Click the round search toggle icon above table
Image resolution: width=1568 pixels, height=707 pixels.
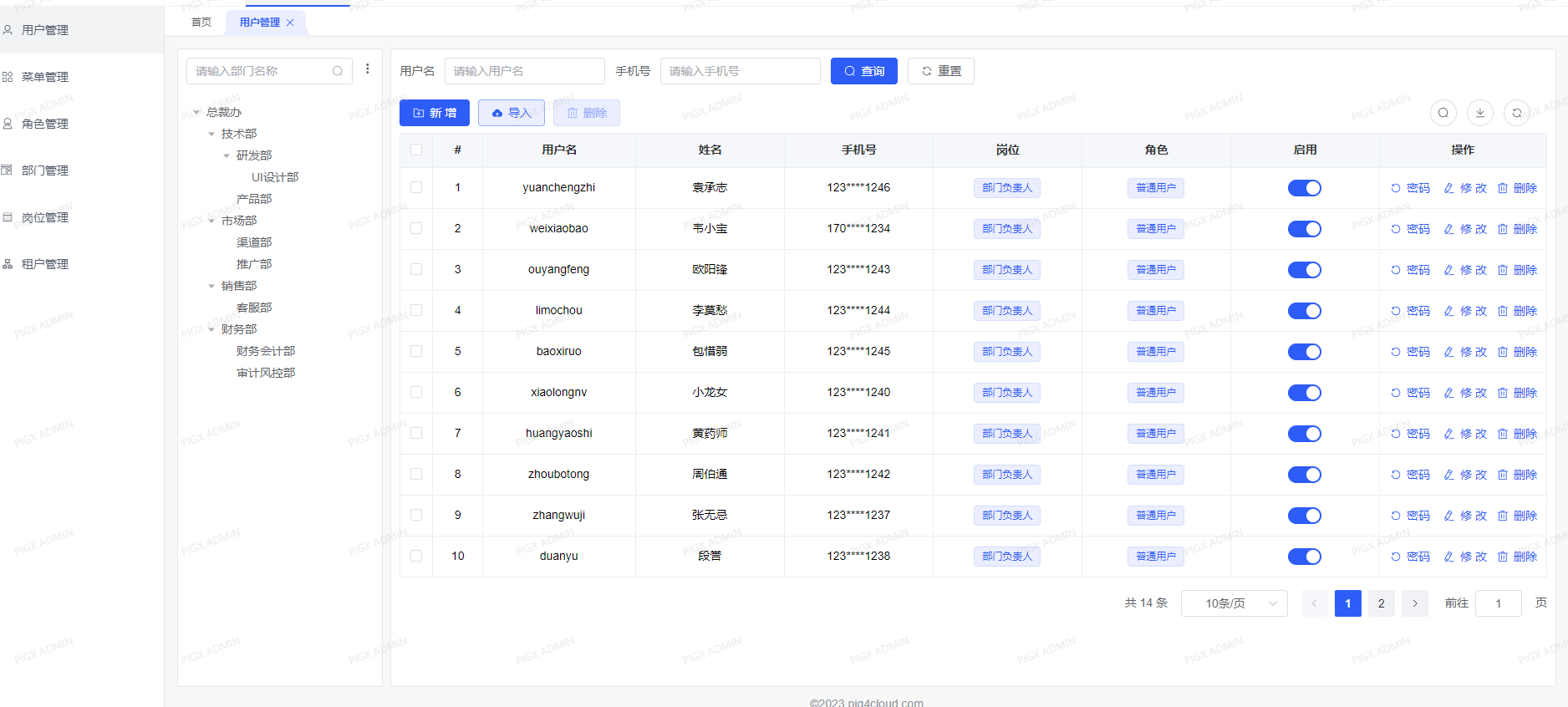1443,113
